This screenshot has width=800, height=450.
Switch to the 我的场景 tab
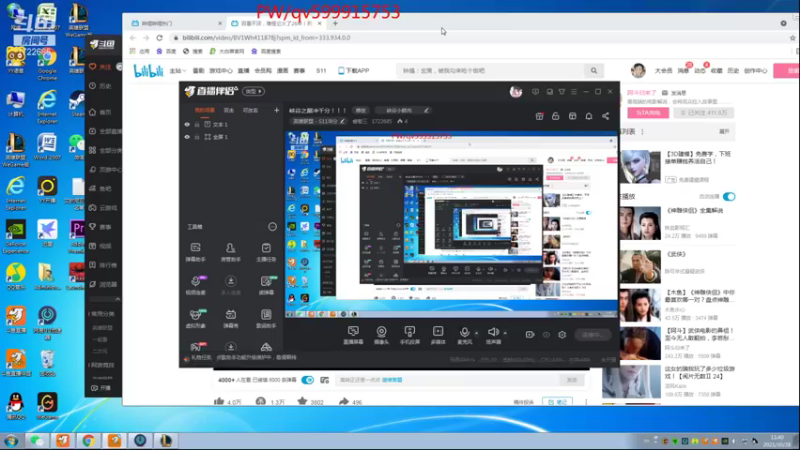[205, 110]
